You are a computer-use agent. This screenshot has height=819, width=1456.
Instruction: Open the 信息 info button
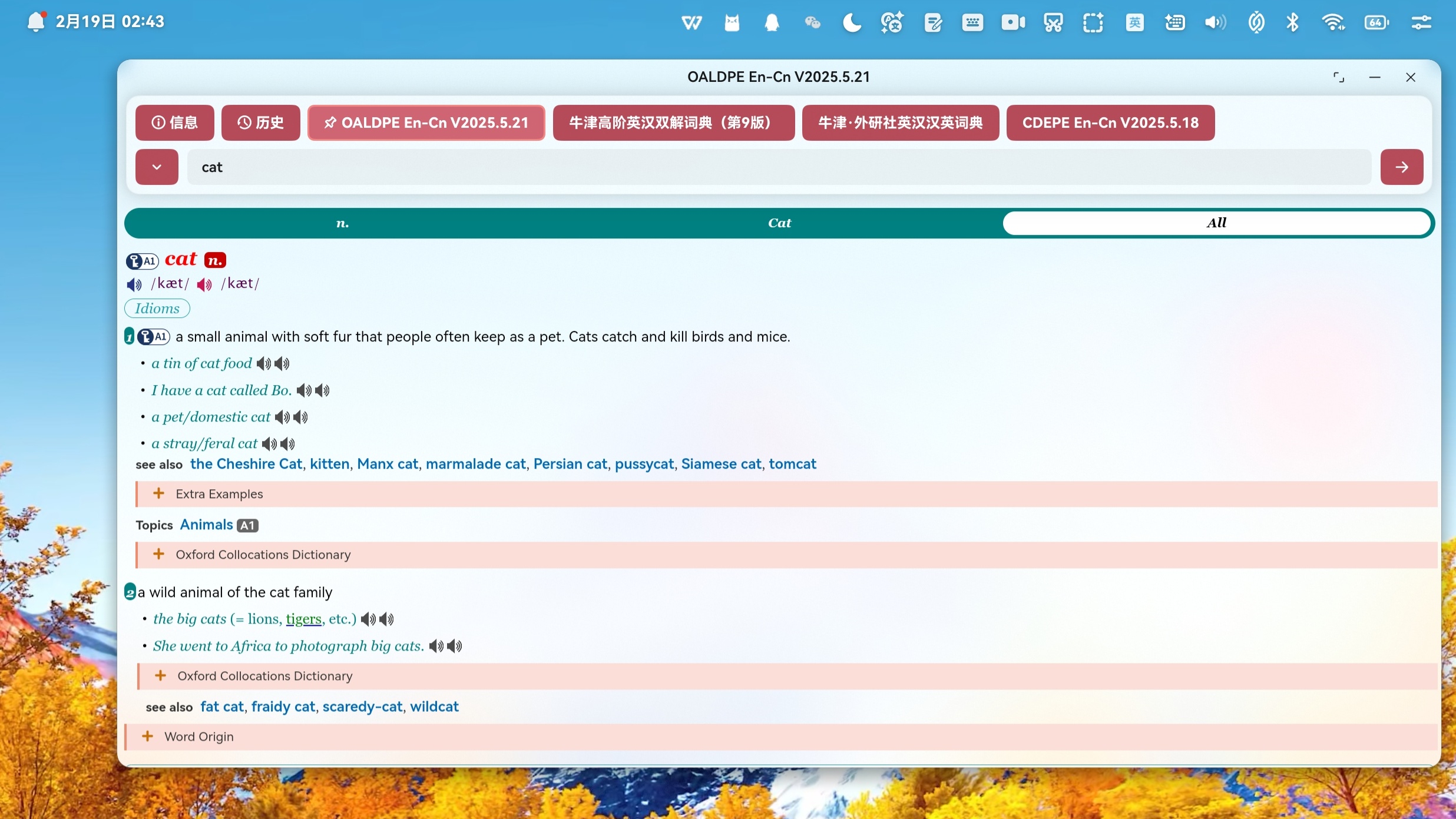pos(174,122)
